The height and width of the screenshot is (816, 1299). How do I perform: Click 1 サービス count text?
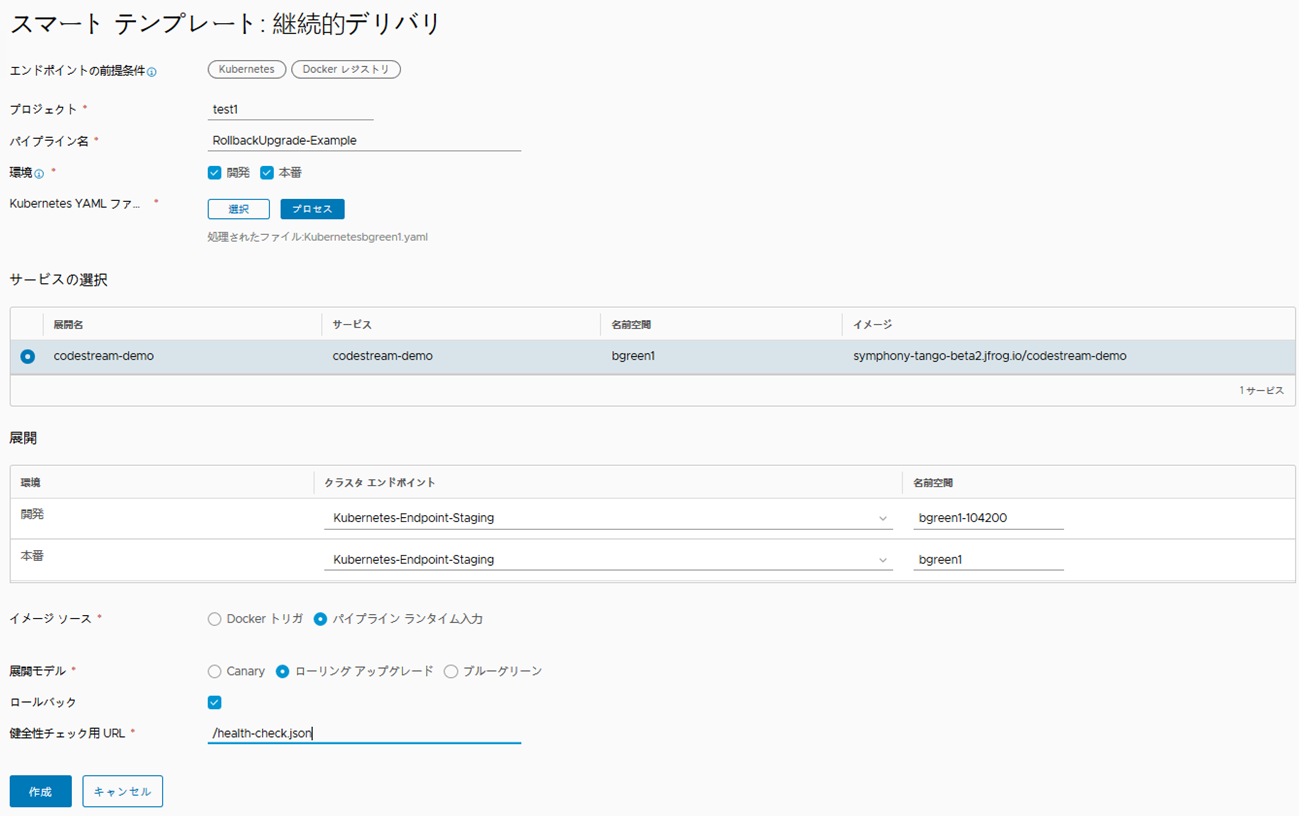tap(1262, 390)
